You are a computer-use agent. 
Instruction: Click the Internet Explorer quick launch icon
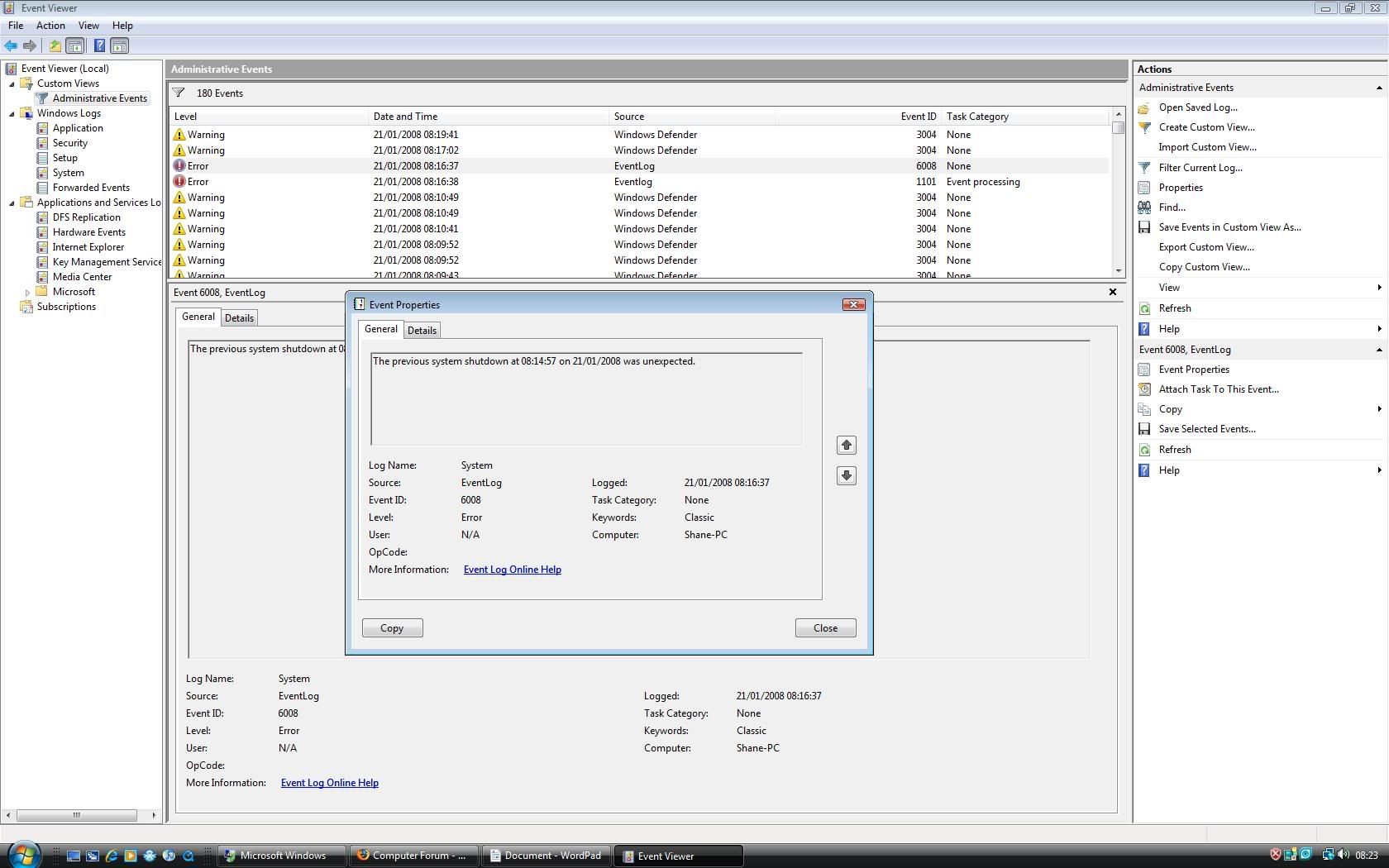[111, 856]
